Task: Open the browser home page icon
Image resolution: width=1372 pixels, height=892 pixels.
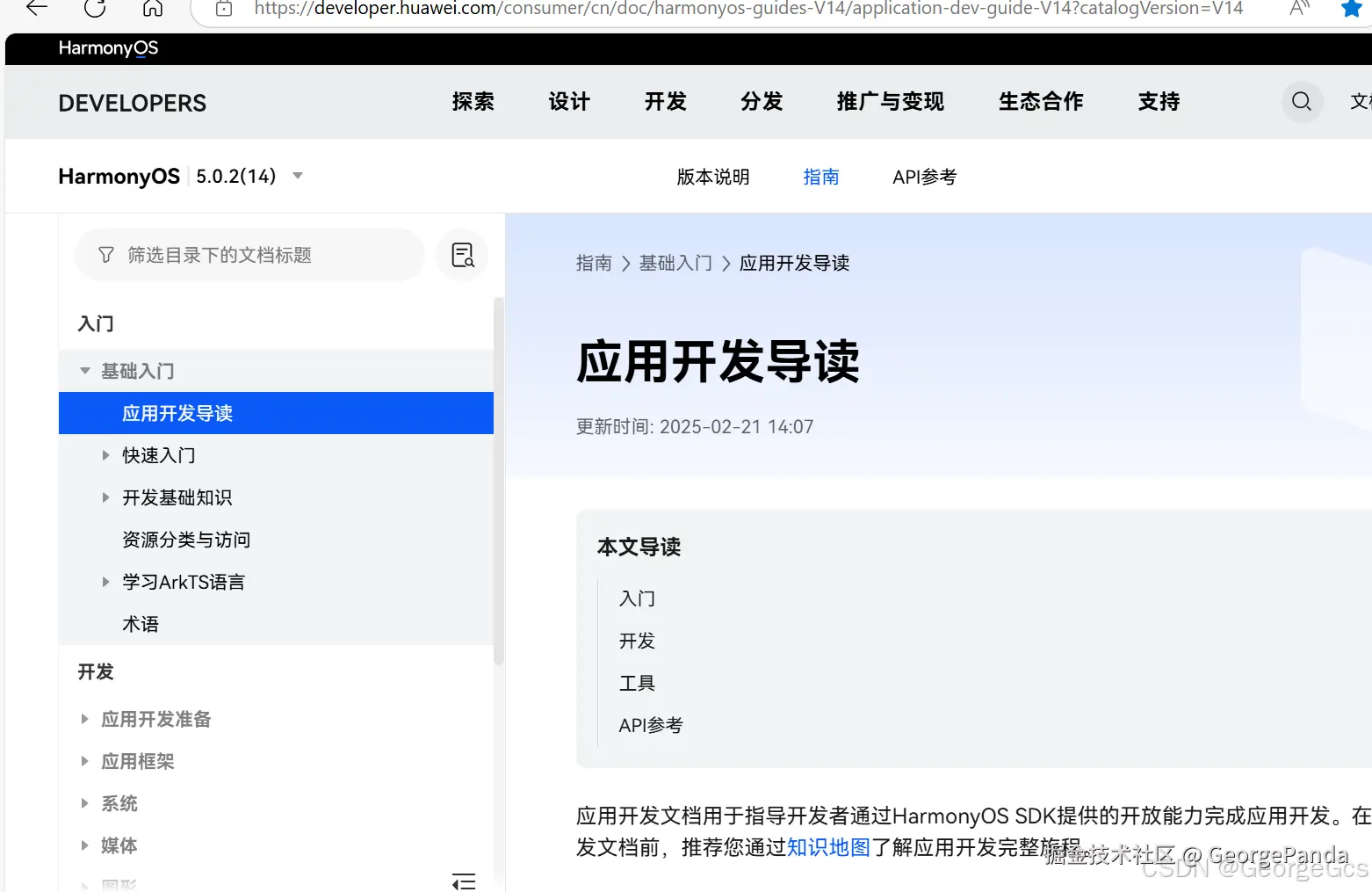Action: click(x=153, y=8)
